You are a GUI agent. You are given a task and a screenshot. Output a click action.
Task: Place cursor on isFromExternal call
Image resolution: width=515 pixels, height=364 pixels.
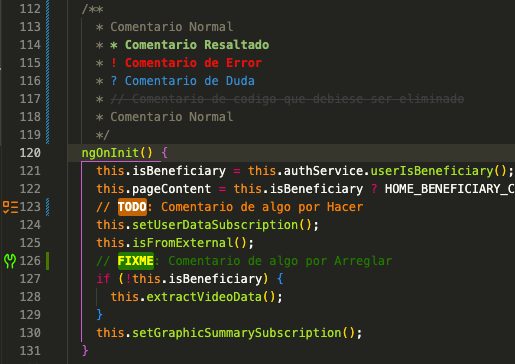point(183,243)
